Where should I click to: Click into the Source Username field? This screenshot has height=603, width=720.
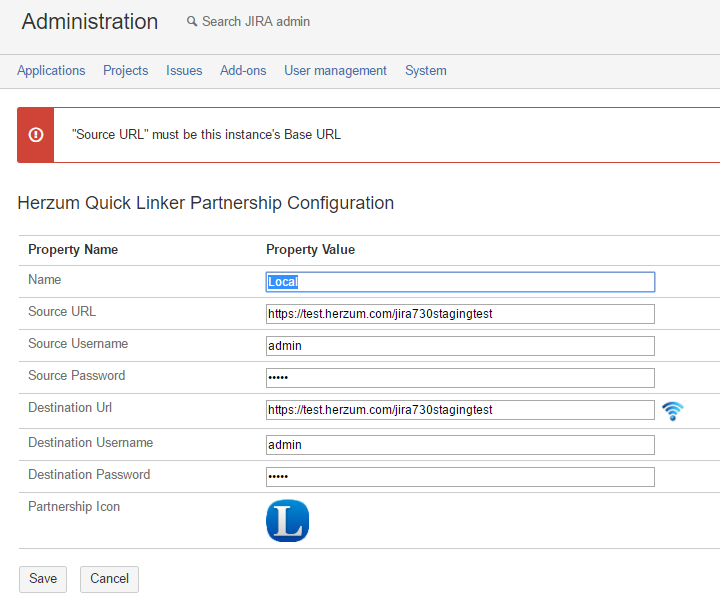pos(460,346)
